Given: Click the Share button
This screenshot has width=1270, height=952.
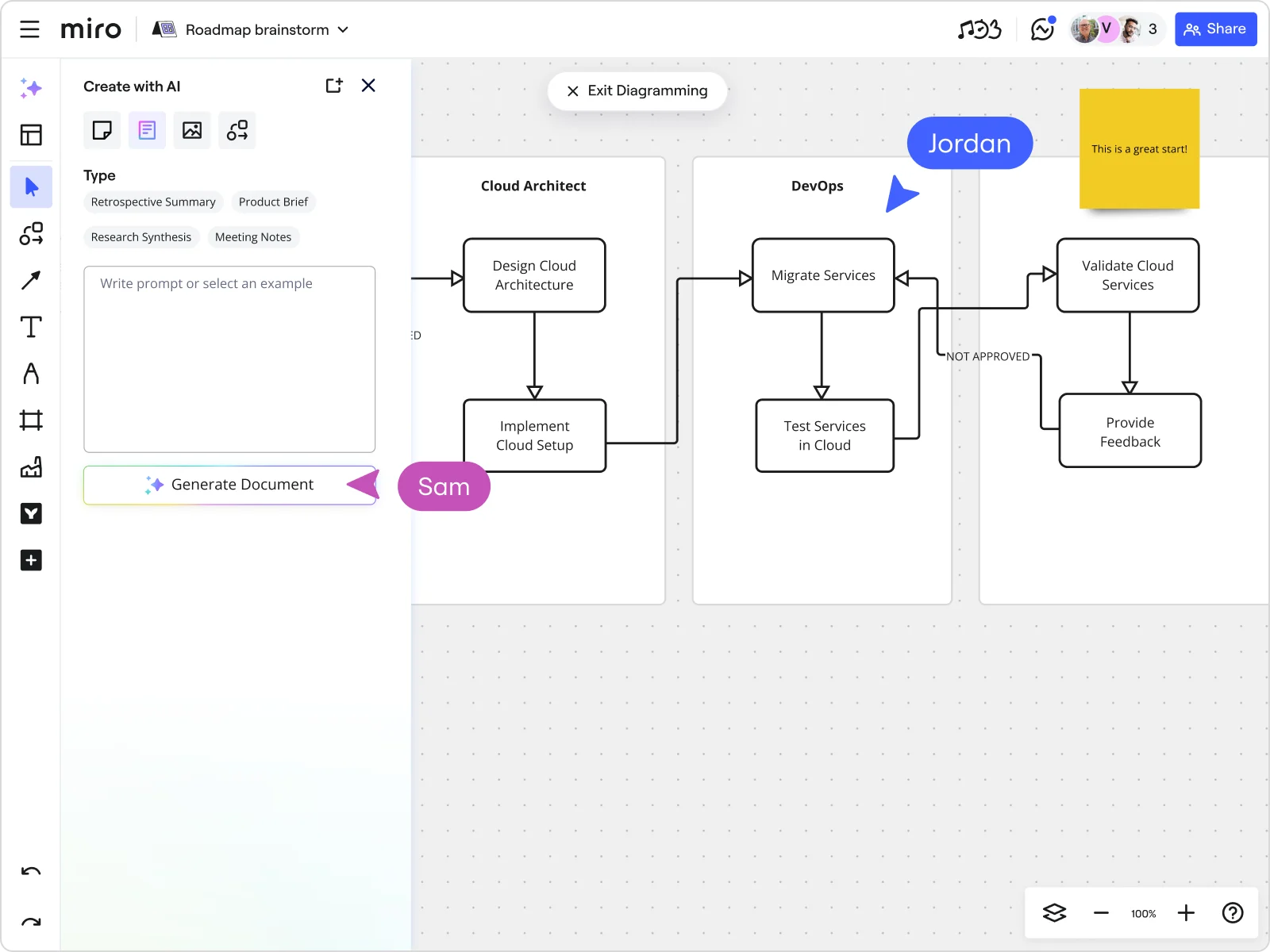Looking at the screenshot, I should pos(1215,29).
